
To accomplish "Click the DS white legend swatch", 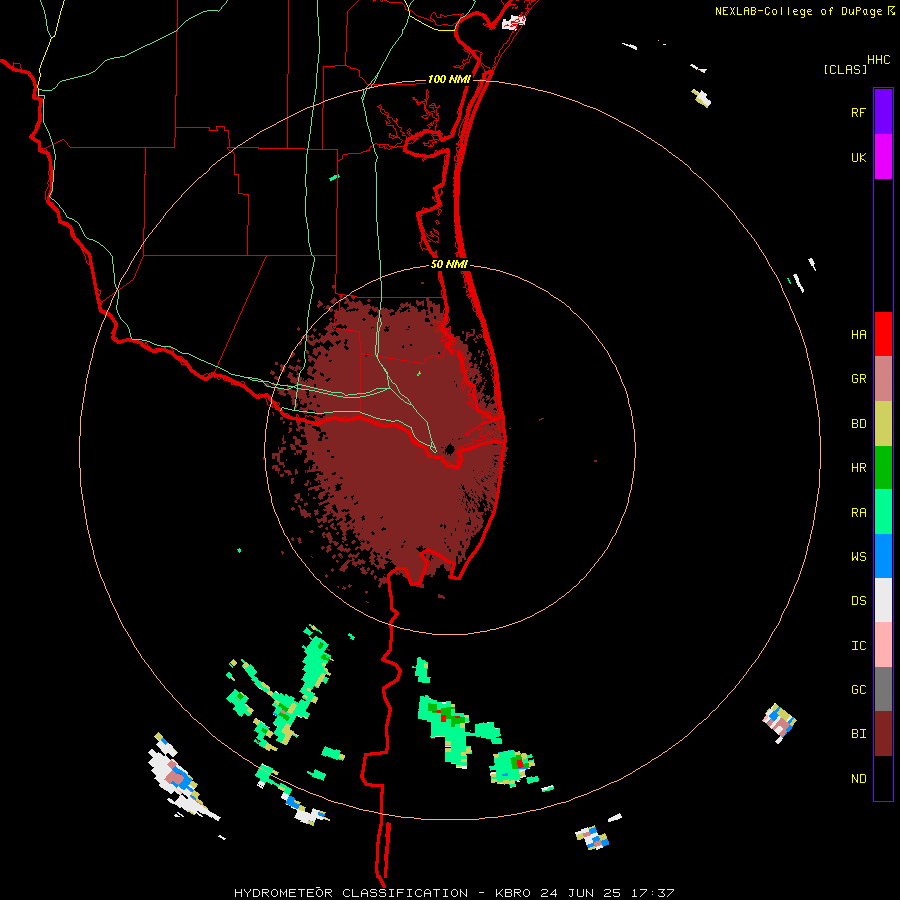I will (x=883, y=600).
